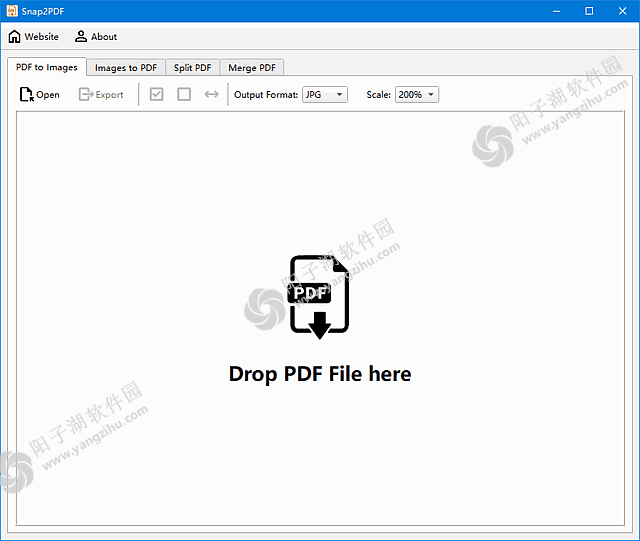Expand the Scale 200% dropdown
This screenshot has width=640, height=541.
point(417,95)
